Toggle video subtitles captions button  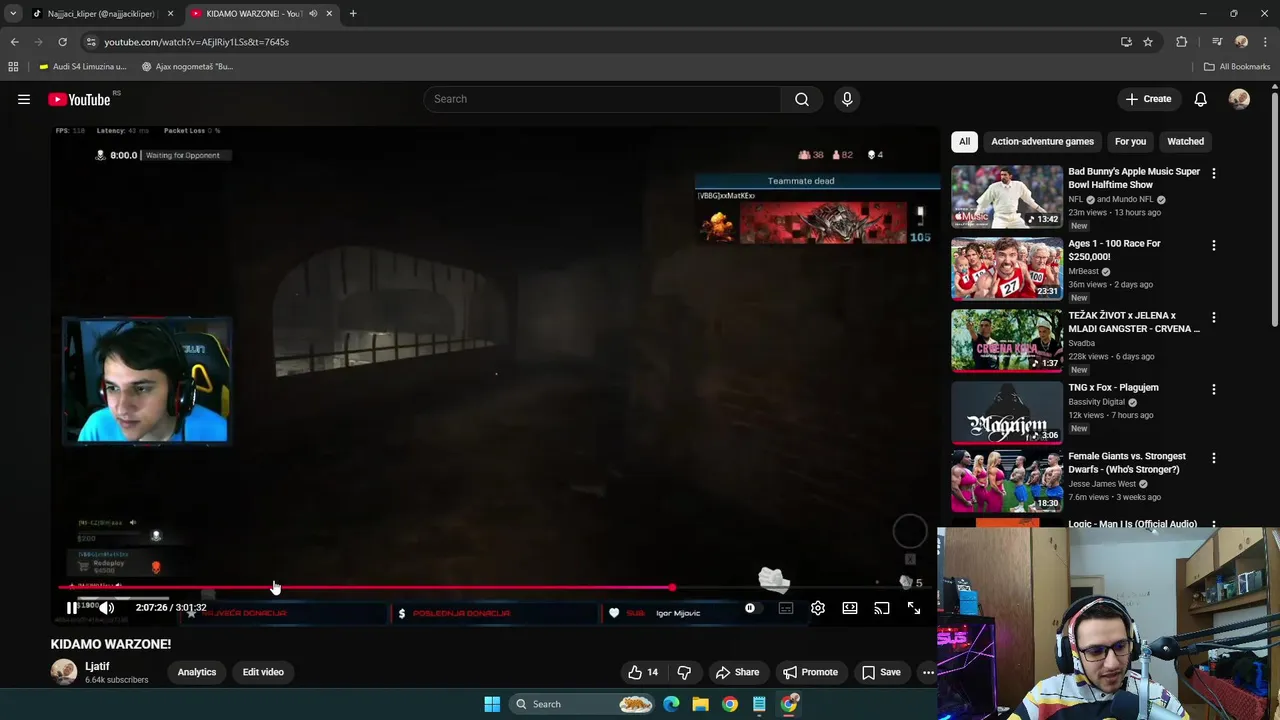(x=786, y=608)
